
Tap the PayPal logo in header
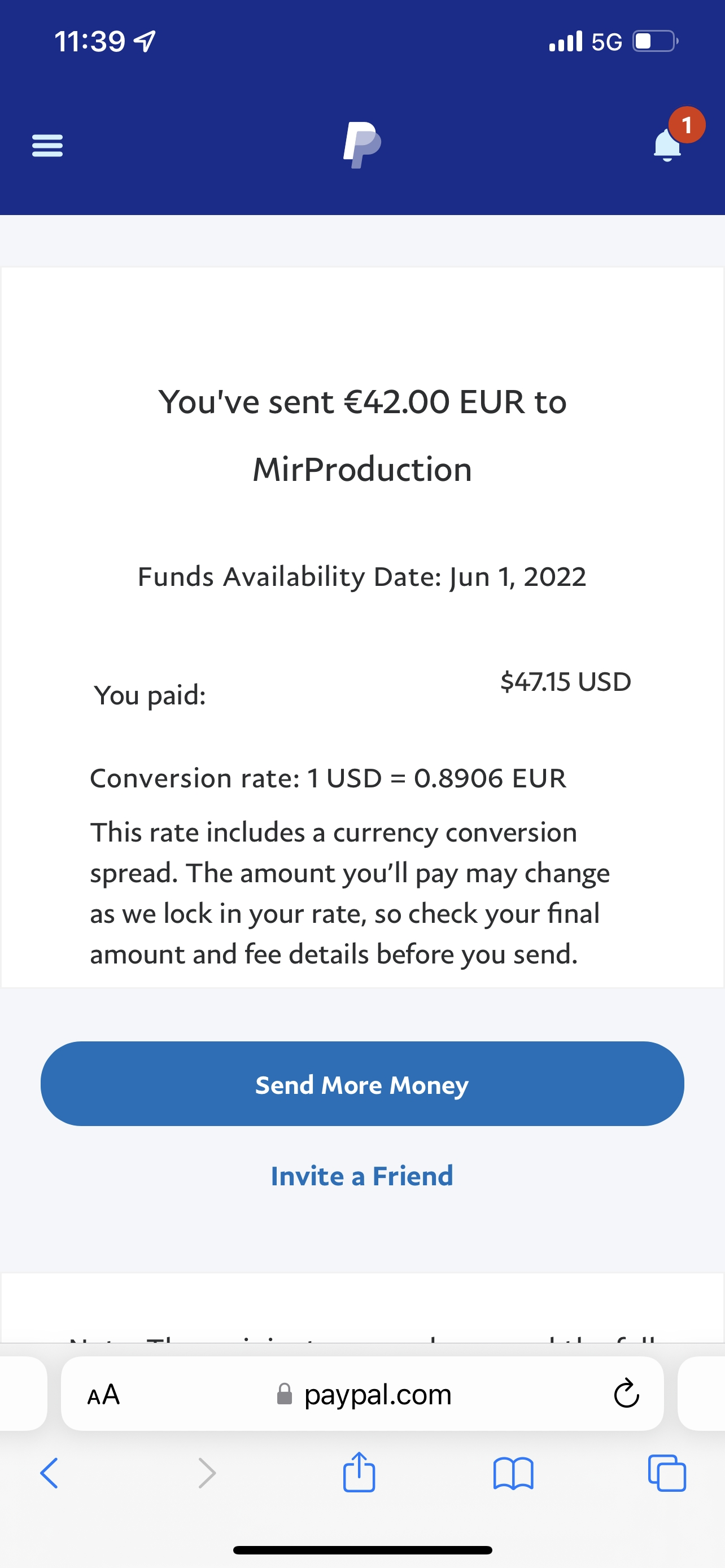[362, 145]
